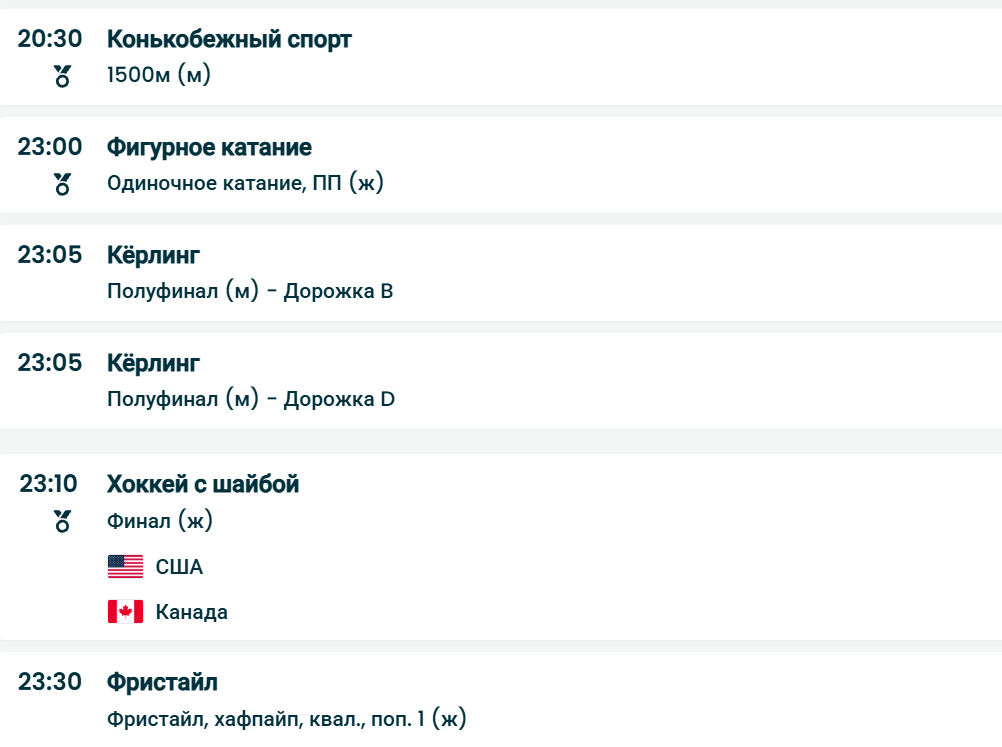Click the Канада team name
The height and width of the screenshot is (747, 1002).
[x=191, y=611]
